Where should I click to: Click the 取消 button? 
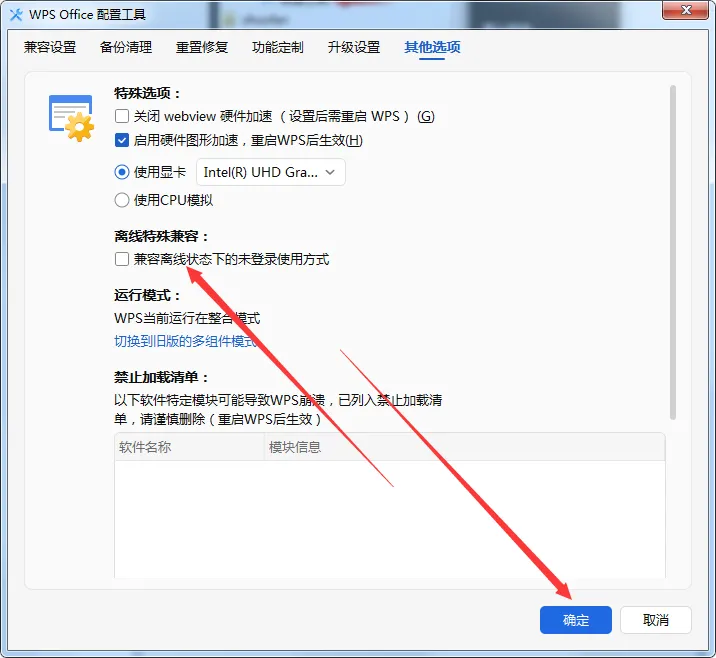click(x=656, y=620)
